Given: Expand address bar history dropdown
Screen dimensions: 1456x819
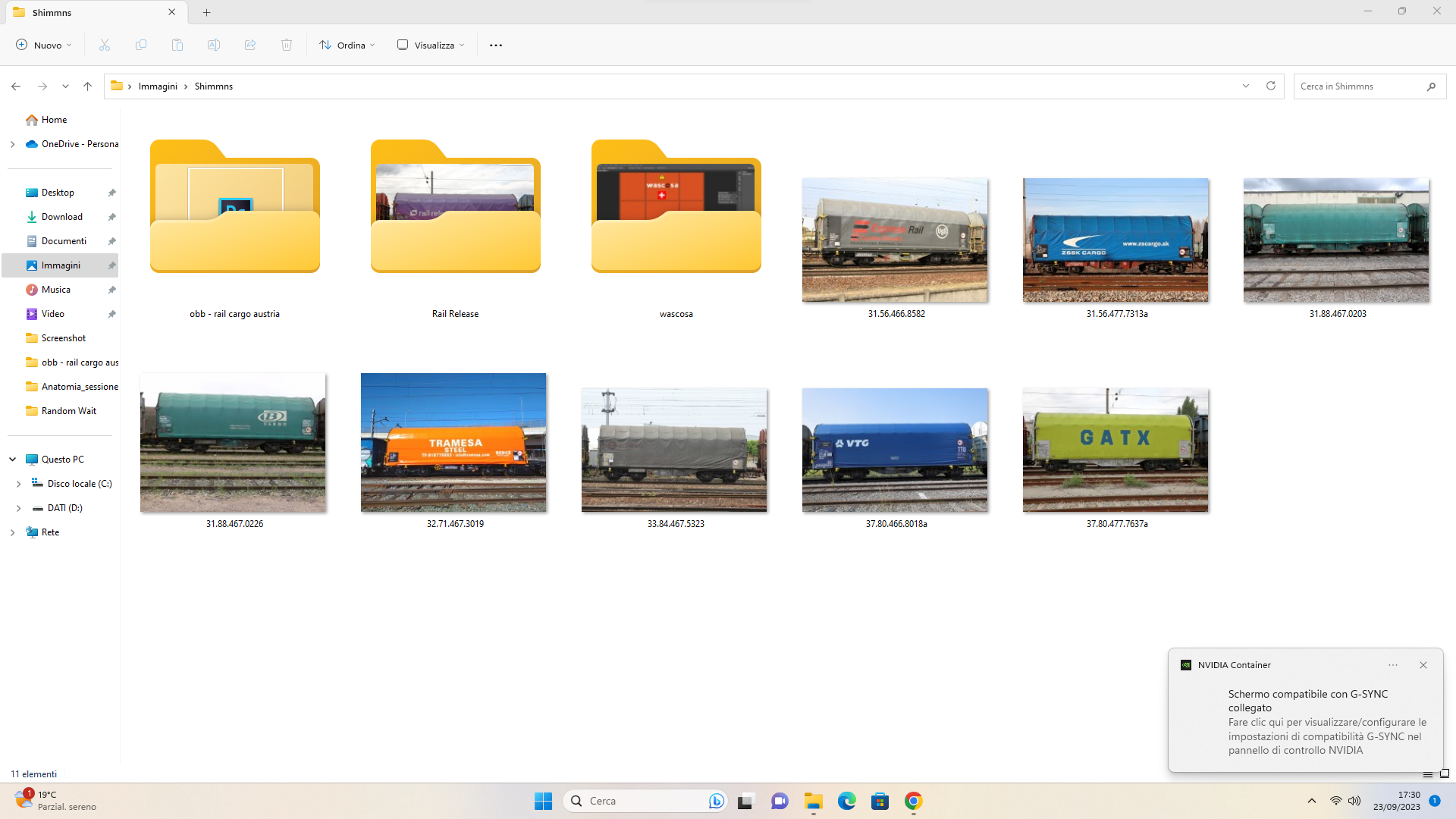Looking at the screenshot, I should tap(1246, 86).
